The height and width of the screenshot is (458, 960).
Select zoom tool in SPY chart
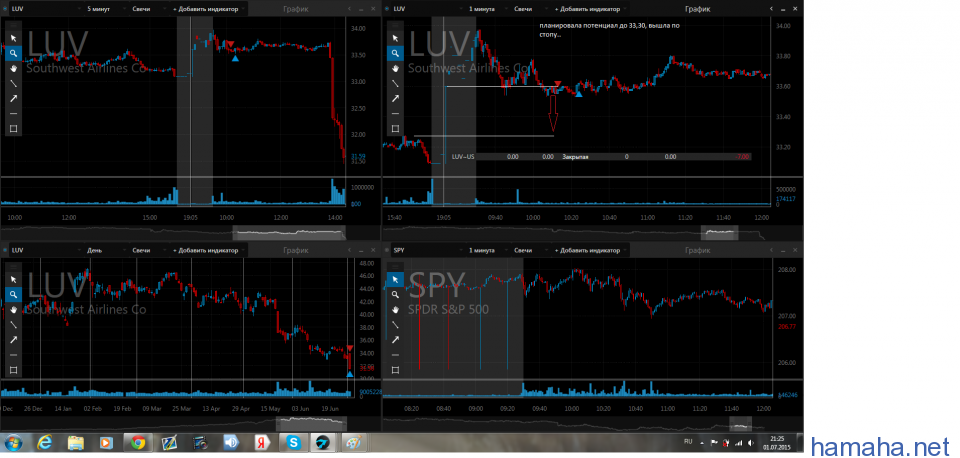[x=396, y=295]
